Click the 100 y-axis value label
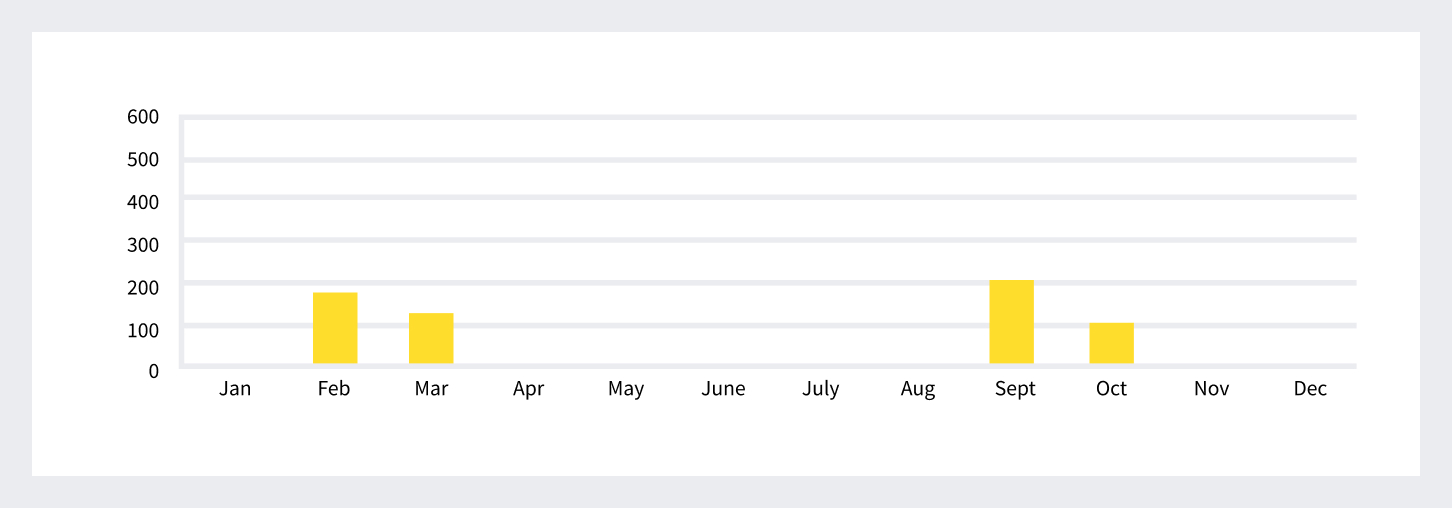This screenshot has height=508, width=1452. pyautogui.click(x=143, y=329)
